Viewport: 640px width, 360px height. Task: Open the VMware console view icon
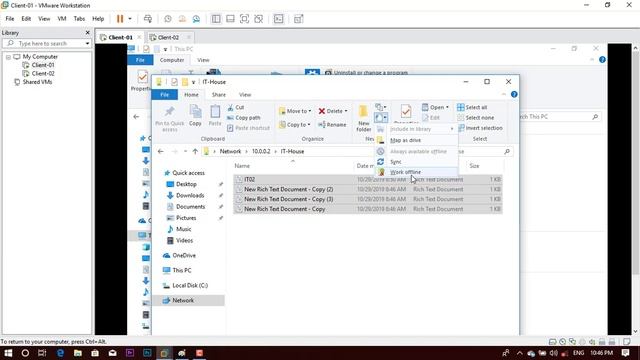click(x=278, y=19)
